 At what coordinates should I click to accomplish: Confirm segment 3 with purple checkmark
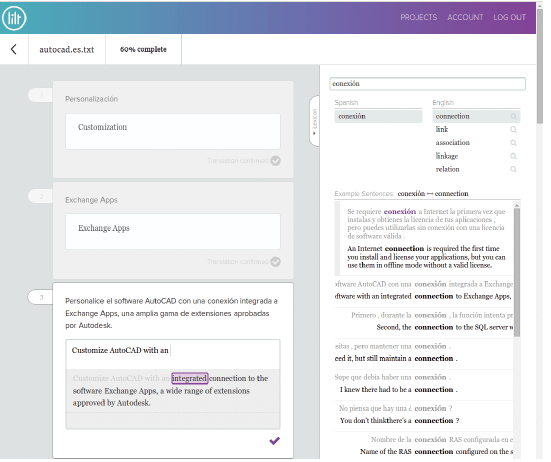(x=274, y=441)
